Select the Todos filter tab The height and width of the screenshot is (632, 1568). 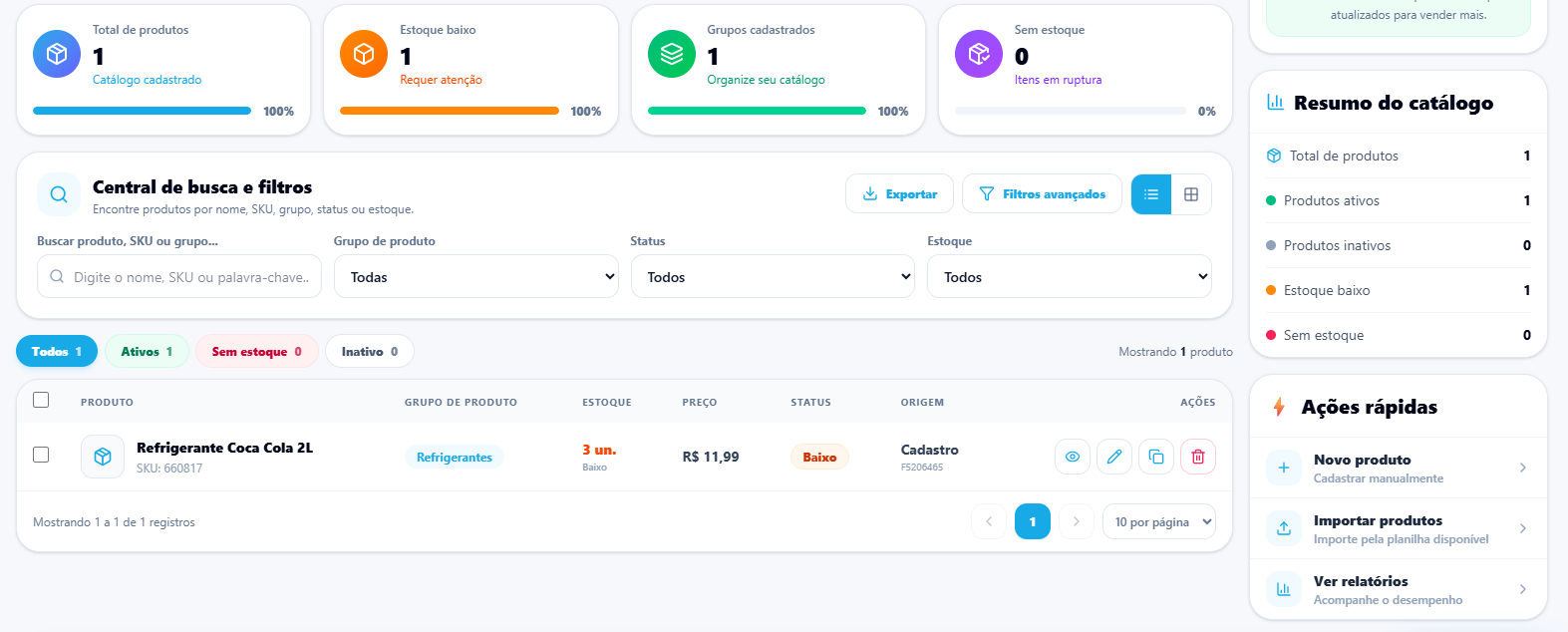[x=57, y=351]
